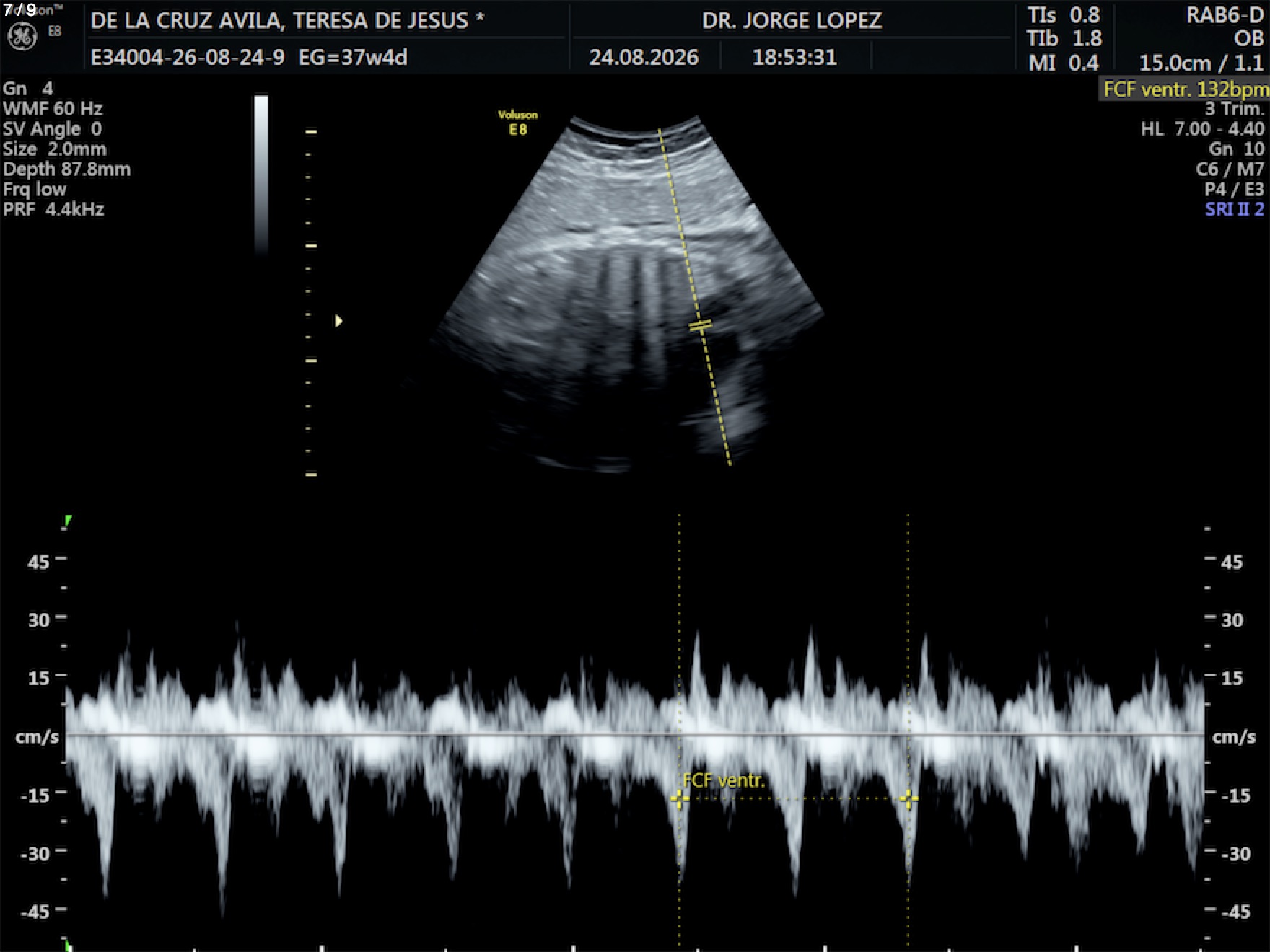The width and height of the screenshot is (1270, 952).
Task: Click the right FCF ventr. caliper cross
Action: [x=908, y=798]
